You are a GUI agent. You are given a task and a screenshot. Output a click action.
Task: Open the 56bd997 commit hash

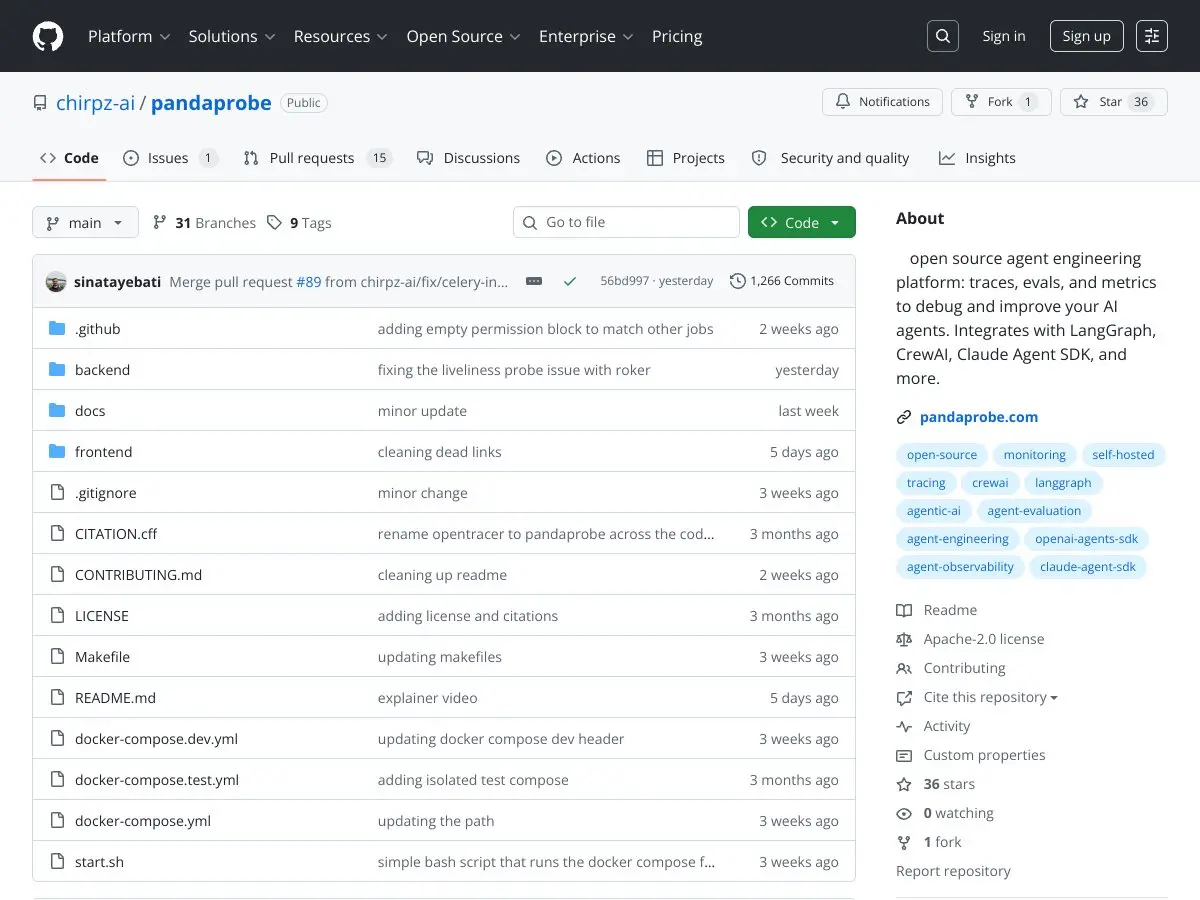click(x=624, y=281)
